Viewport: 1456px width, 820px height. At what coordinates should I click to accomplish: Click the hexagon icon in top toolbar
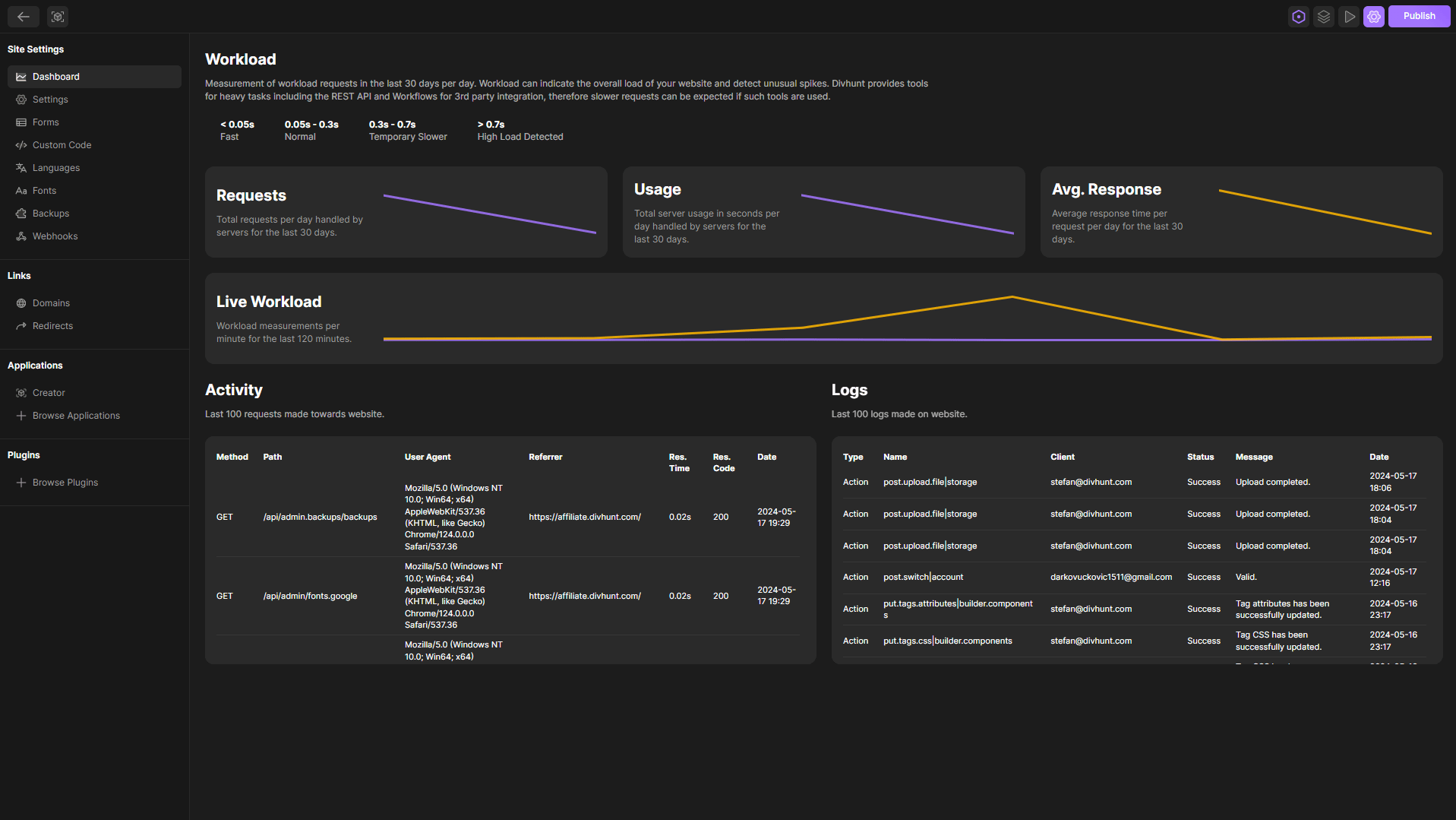pyautogui.click(x=1299, y=17)
